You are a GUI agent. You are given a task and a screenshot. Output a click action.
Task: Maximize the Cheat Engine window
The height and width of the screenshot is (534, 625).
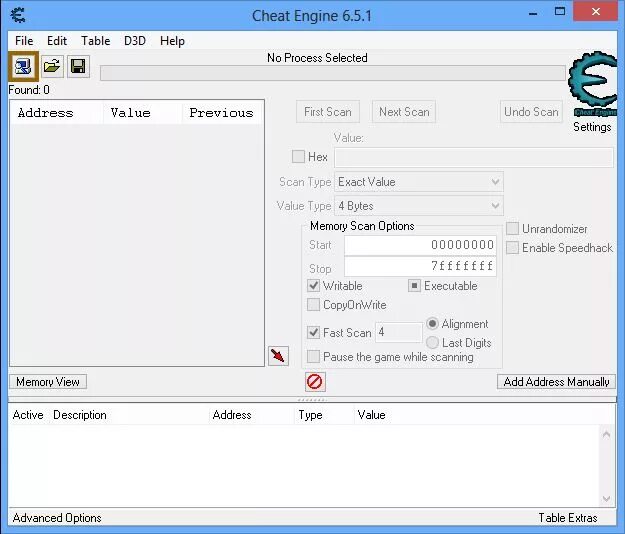560,12
